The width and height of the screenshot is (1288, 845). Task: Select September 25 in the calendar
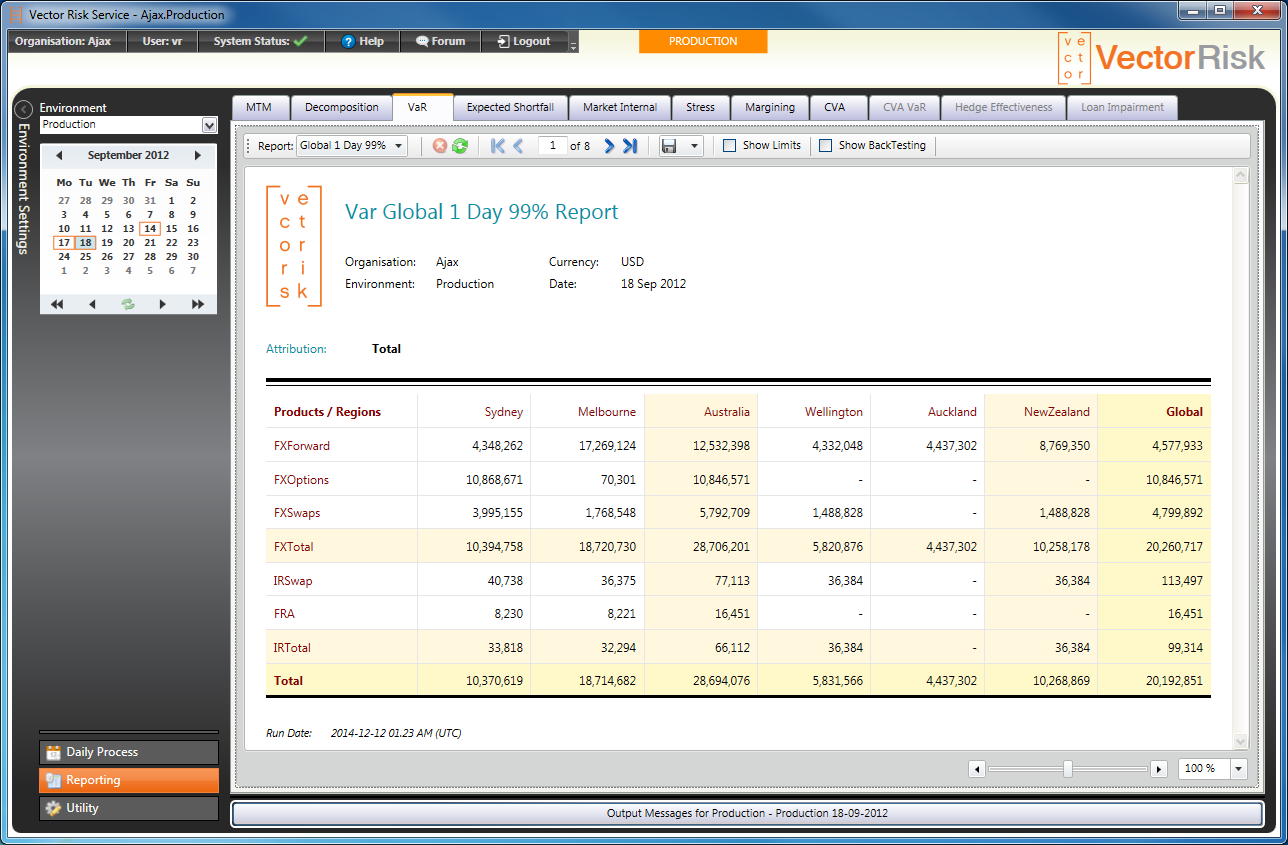point(85,256)
